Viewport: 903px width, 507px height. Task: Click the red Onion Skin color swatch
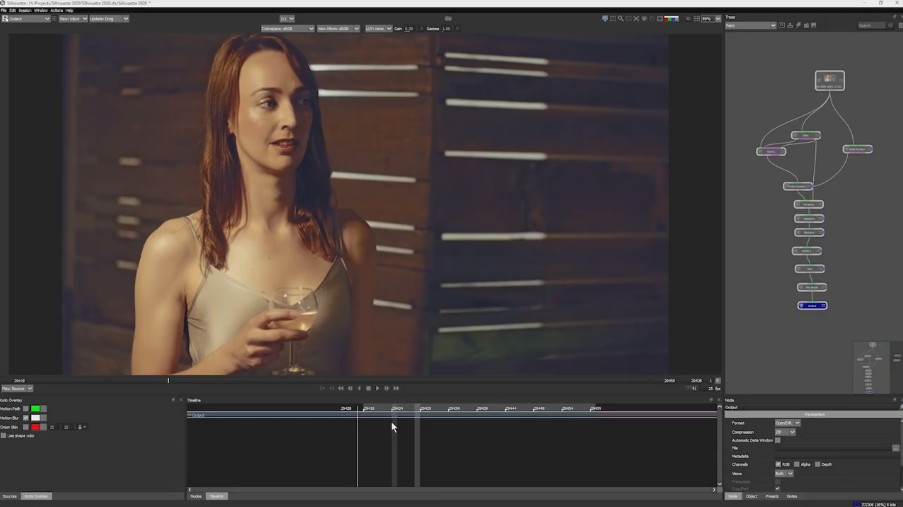tap(36, 427)
